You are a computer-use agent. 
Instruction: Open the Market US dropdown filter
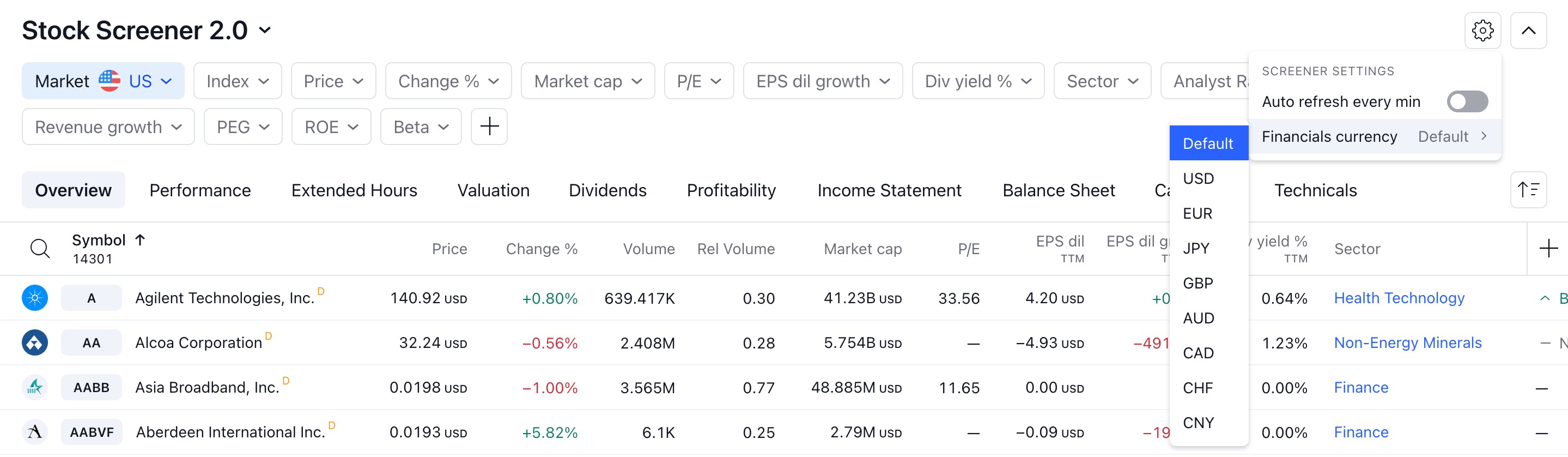coord(103,81)
